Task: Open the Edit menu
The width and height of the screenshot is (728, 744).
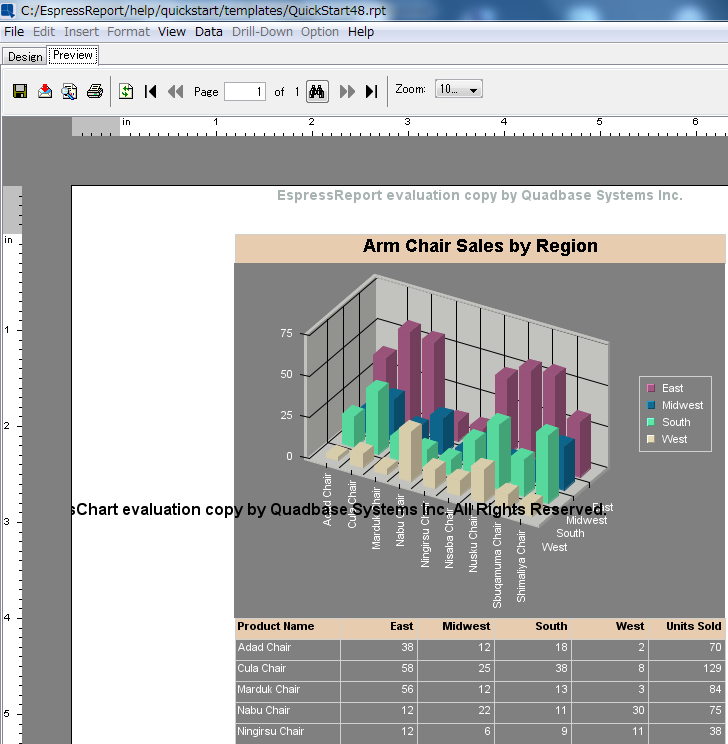Action: (x=44, y=32)
